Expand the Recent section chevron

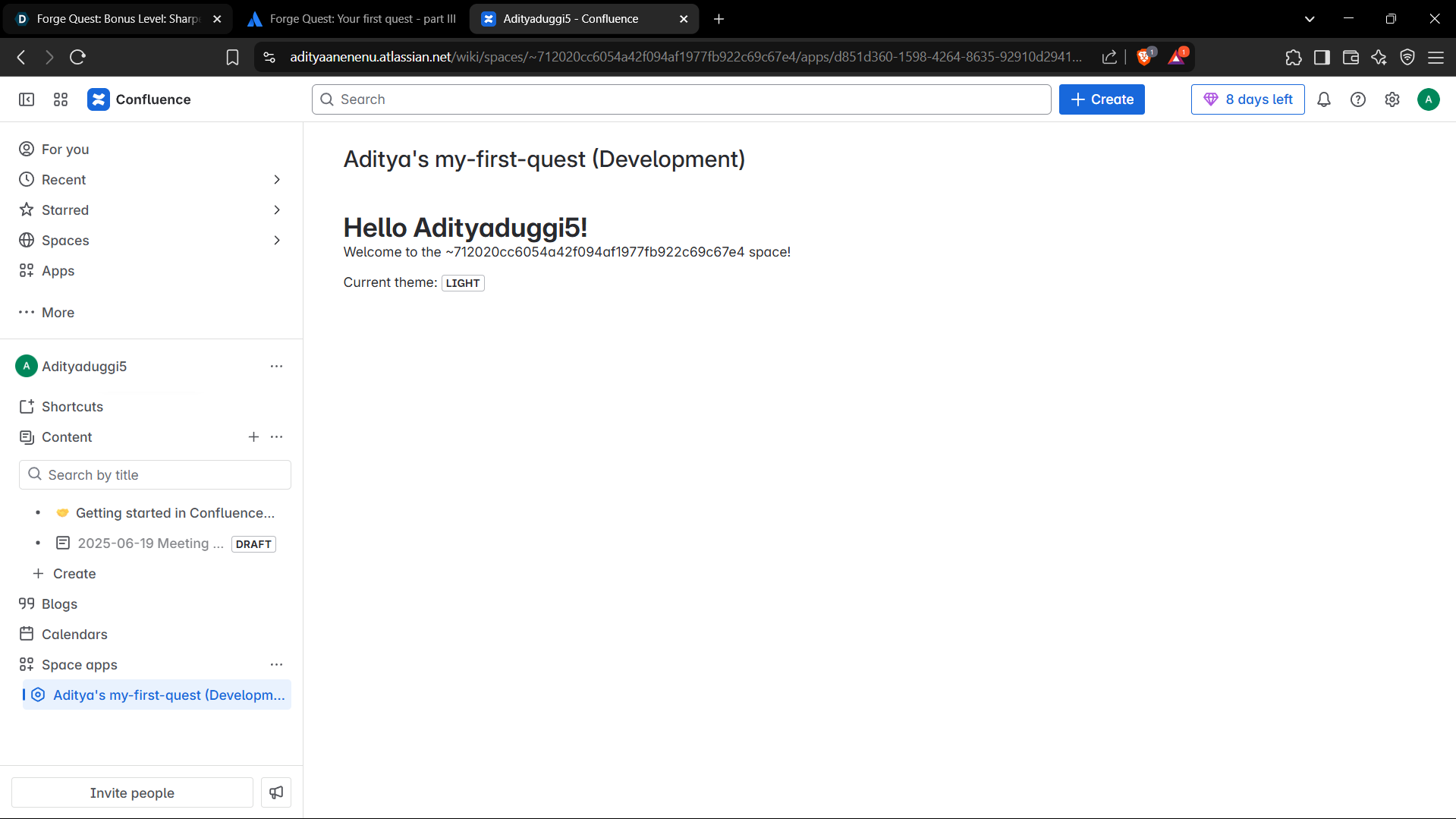click(277, 179)
